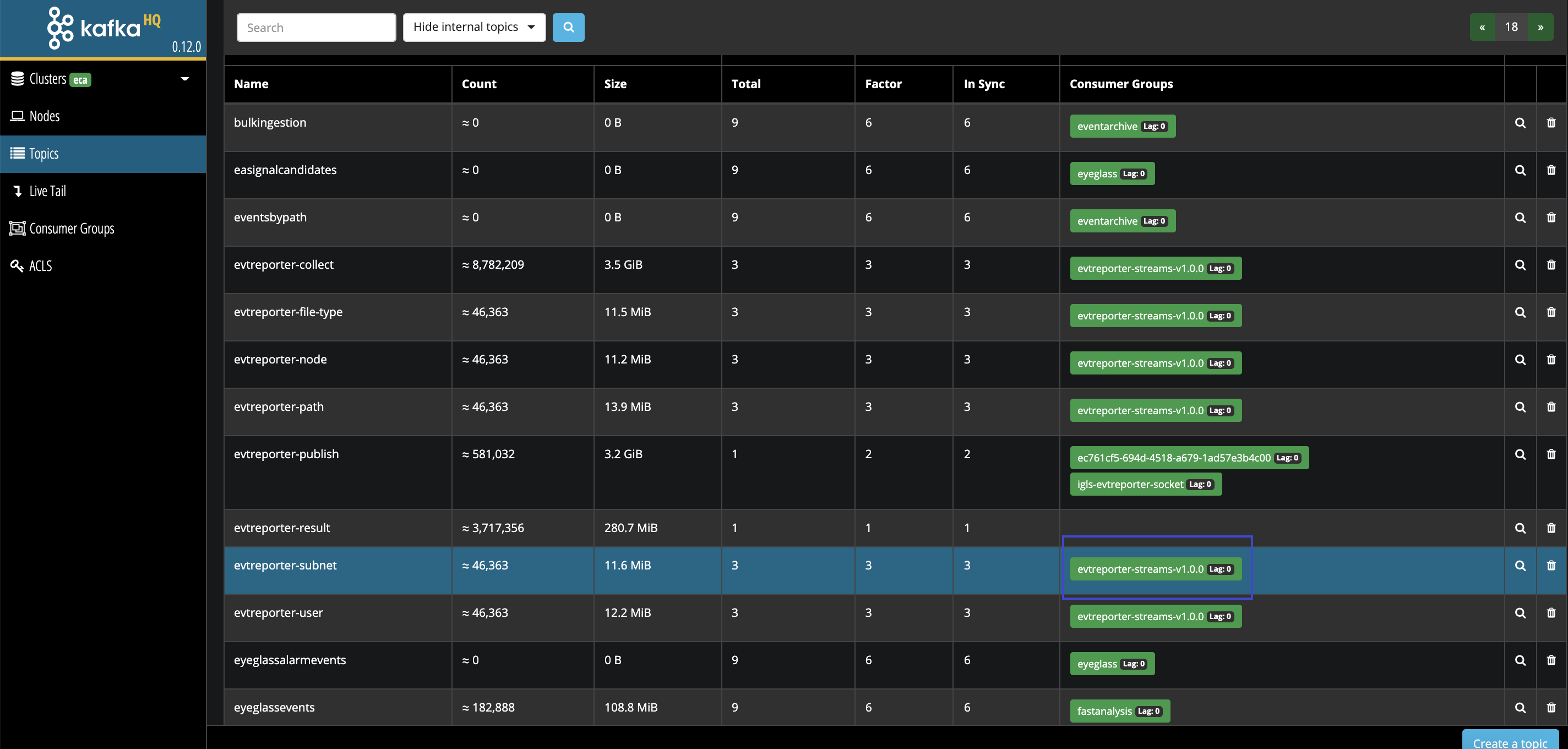Trash icon for eyeglassalarmevents topic

pyautogui.click(x=1551, y=661)
